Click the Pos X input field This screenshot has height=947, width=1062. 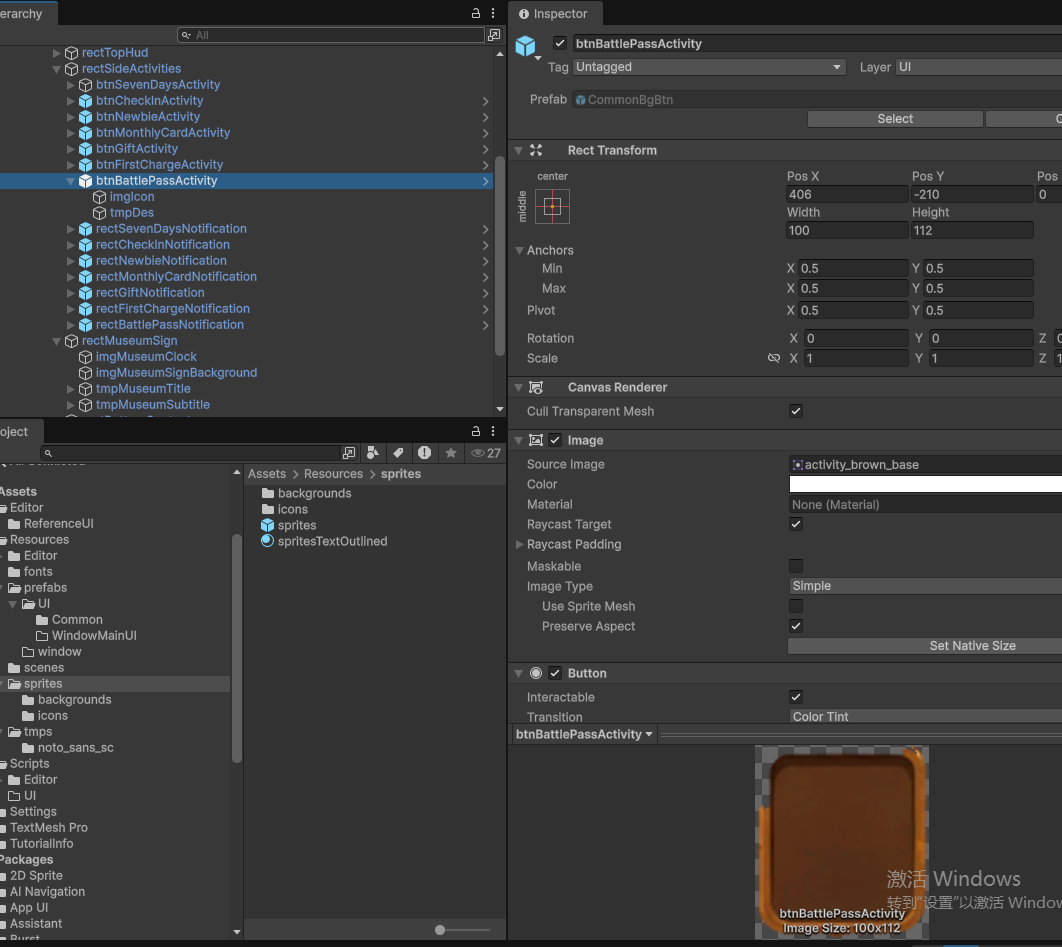[847, 194]
